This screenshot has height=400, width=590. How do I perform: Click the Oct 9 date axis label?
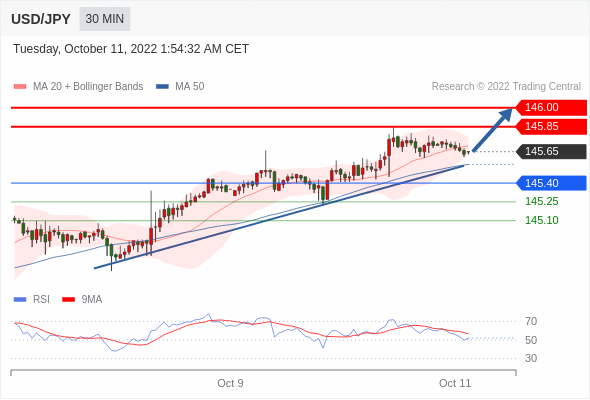[x=230, y=383]
